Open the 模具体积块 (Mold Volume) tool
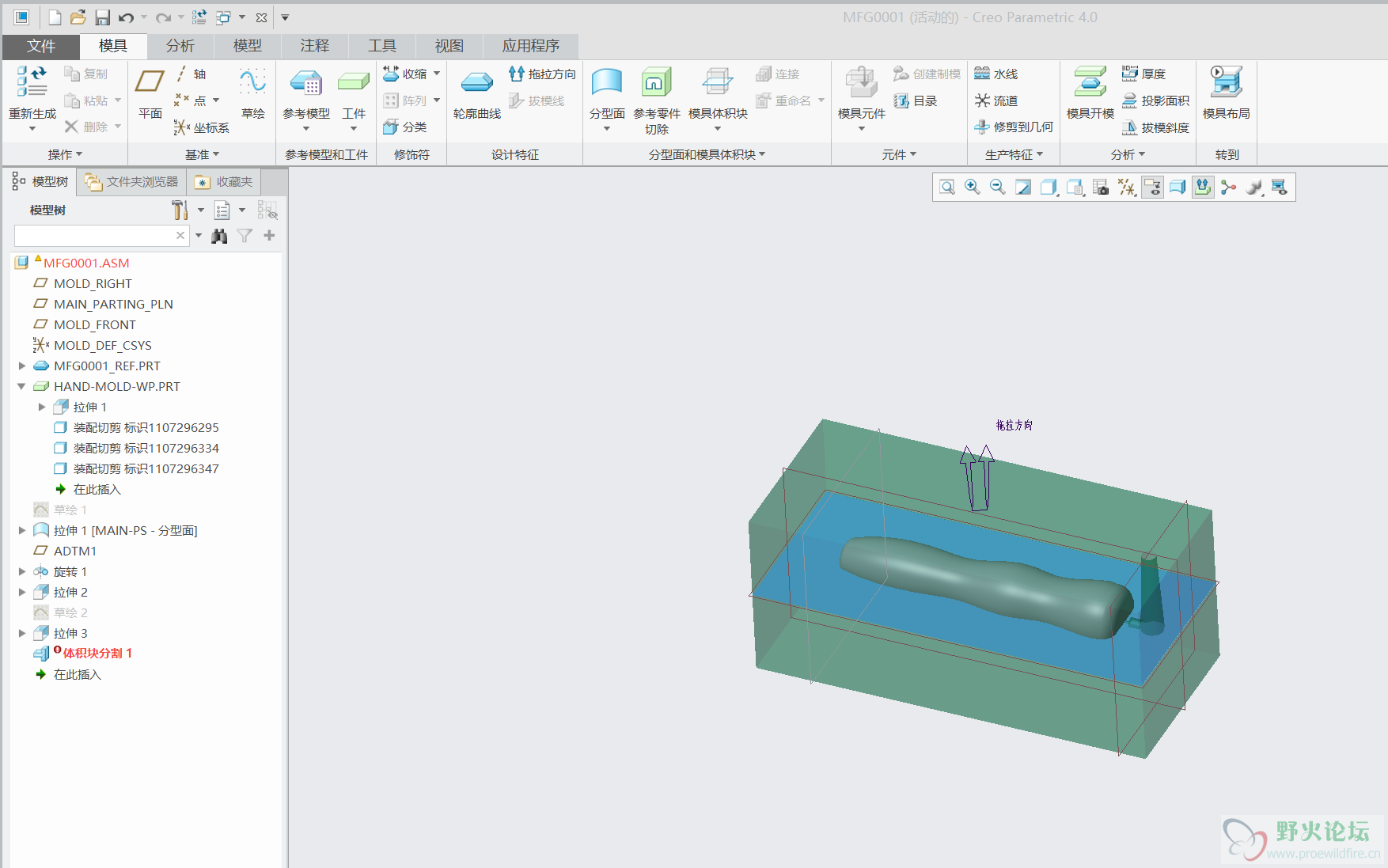 click(718, 98)
